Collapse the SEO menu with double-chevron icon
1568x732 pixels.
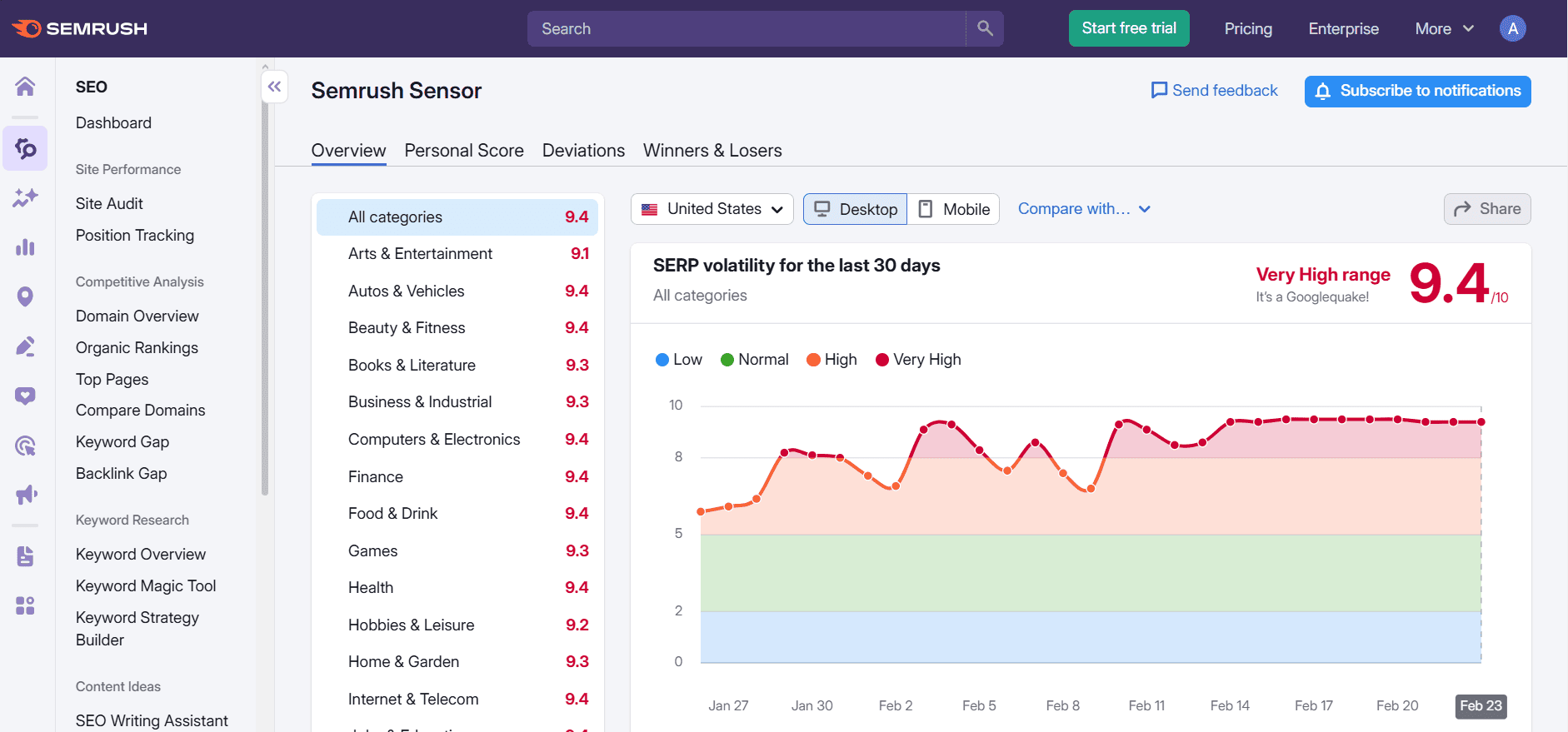[x=274, y=87]
